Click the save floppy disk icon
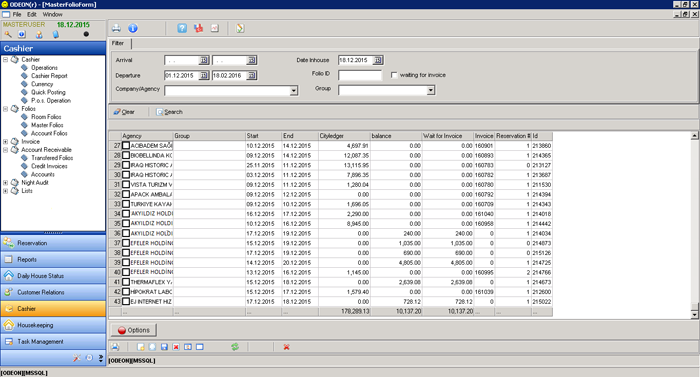Screen dimensions: 700x377 [x=164, y=347]
